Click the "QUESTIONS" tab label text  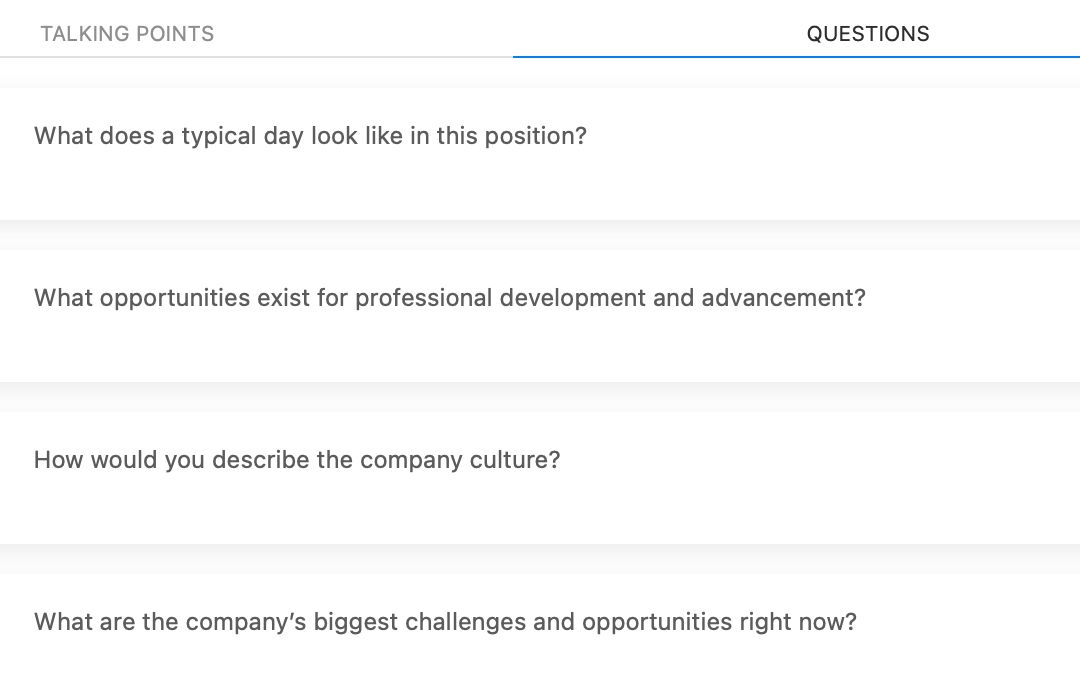868,34
